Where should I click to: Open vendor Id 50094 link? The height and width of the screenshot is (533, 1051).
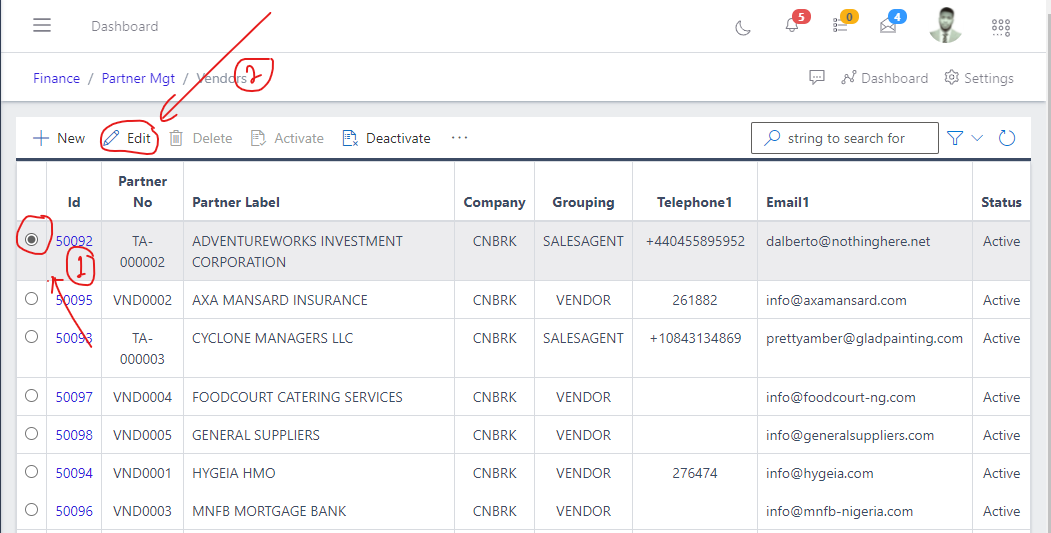tap(74, 473)
